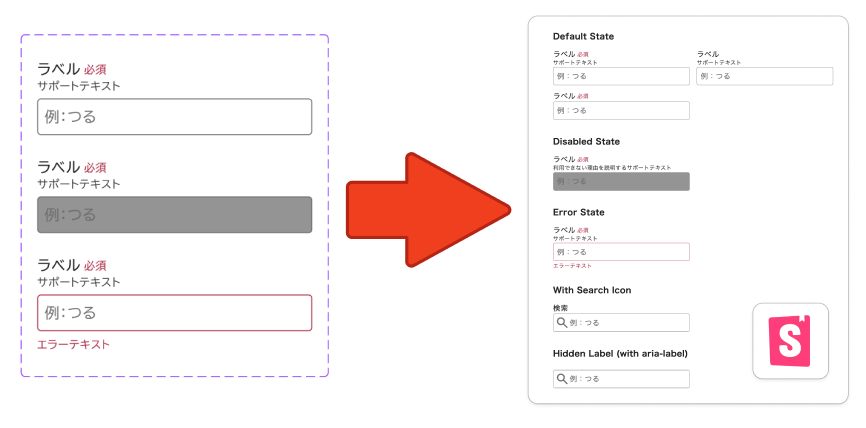Focus the first Default State input with support text

pos(621,76)
